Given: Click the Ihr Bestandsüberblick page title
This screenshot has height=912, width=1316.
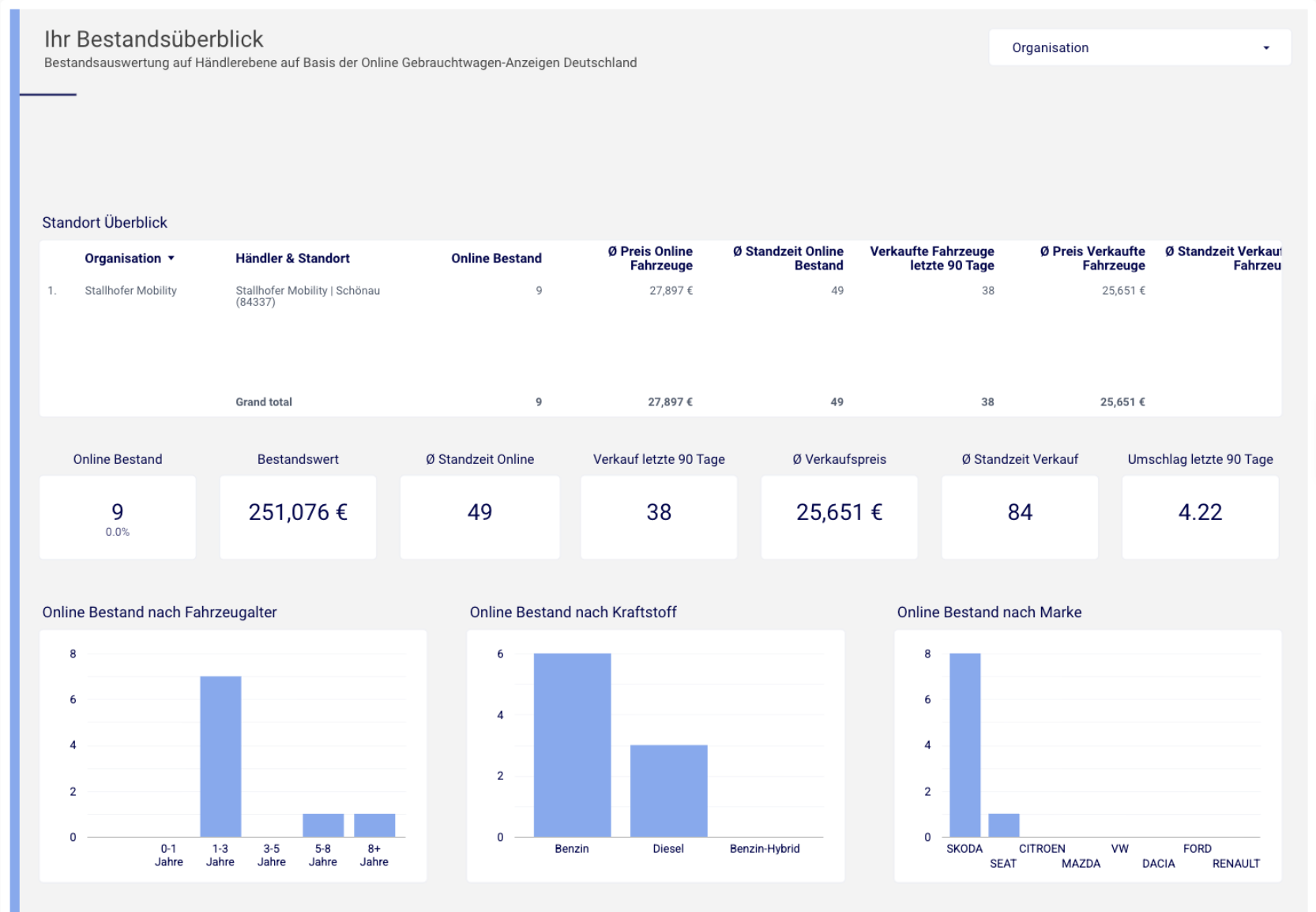Looking at the screenshot, I should (x=154, y=39).
